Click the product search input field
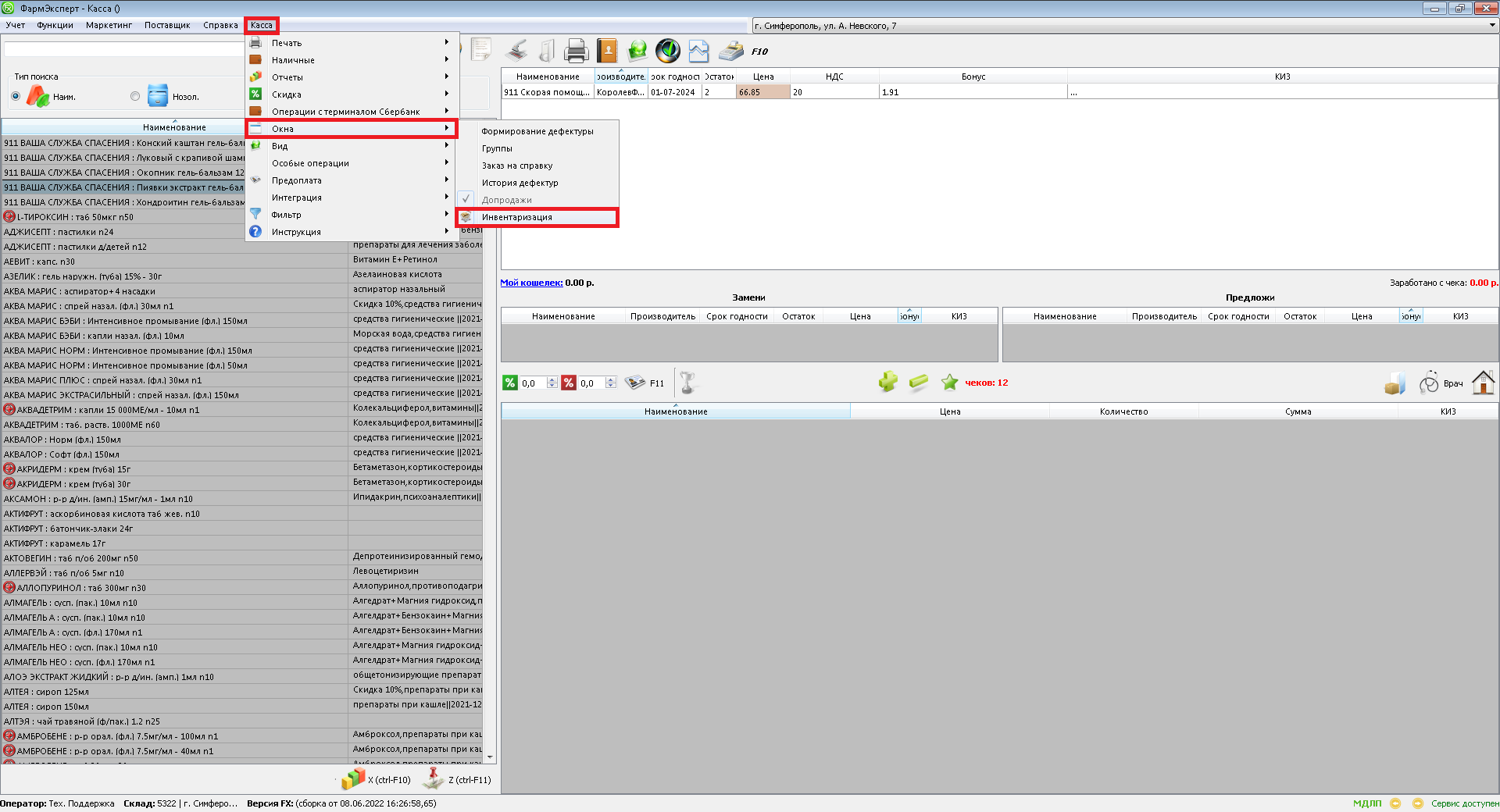Image resolution: width=1500 pixels, height=812 pixels. [125, 49]
